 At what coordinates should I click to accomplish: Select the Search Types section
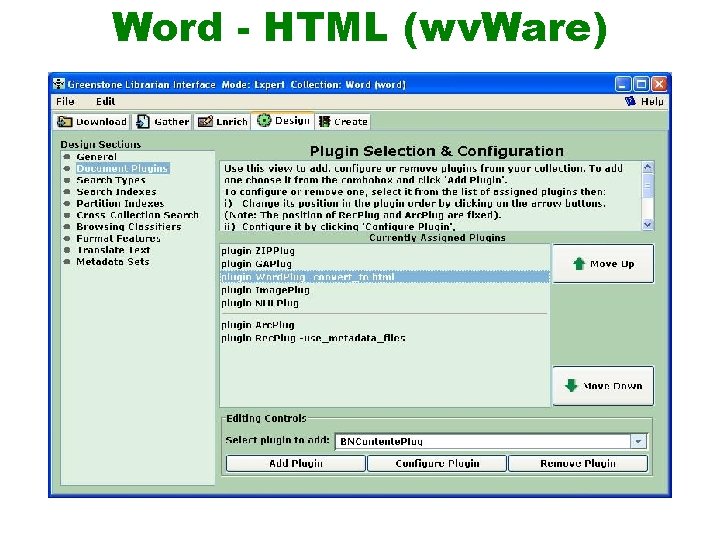tap(111, 180)
